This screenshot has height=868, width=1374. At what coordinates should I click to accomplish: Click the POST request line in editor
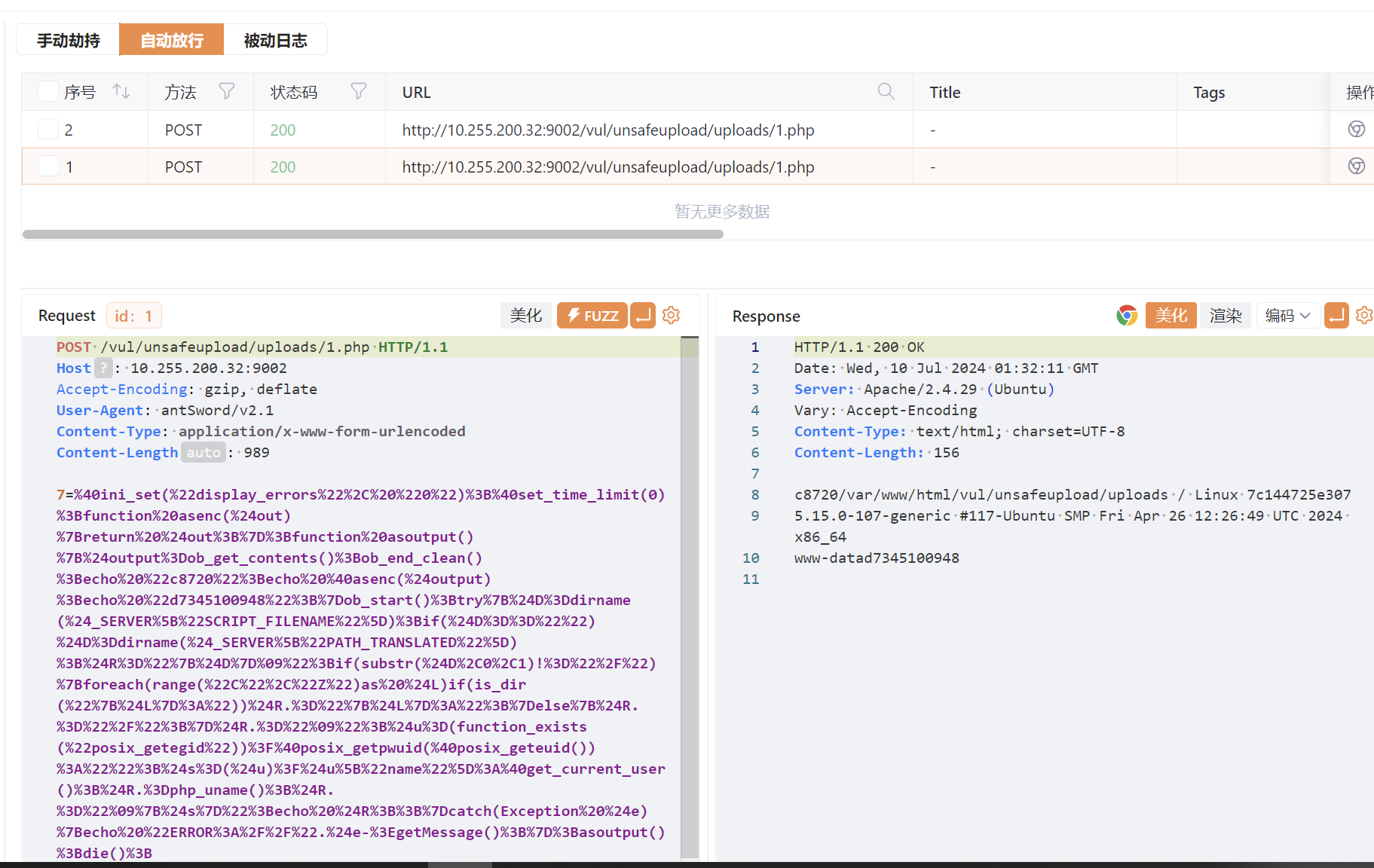[252, 347]
